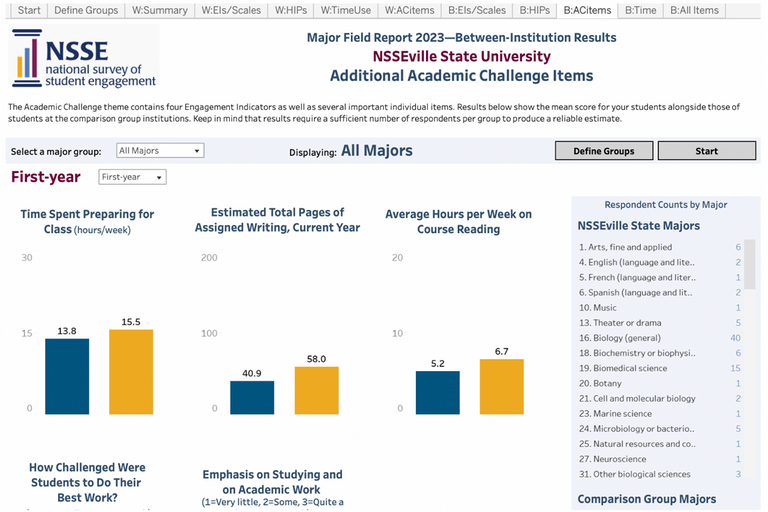The width and height of the screenshot is (768, 512).
Task: Click the blue 5.2 course reading bar
Action: point(438,392)
